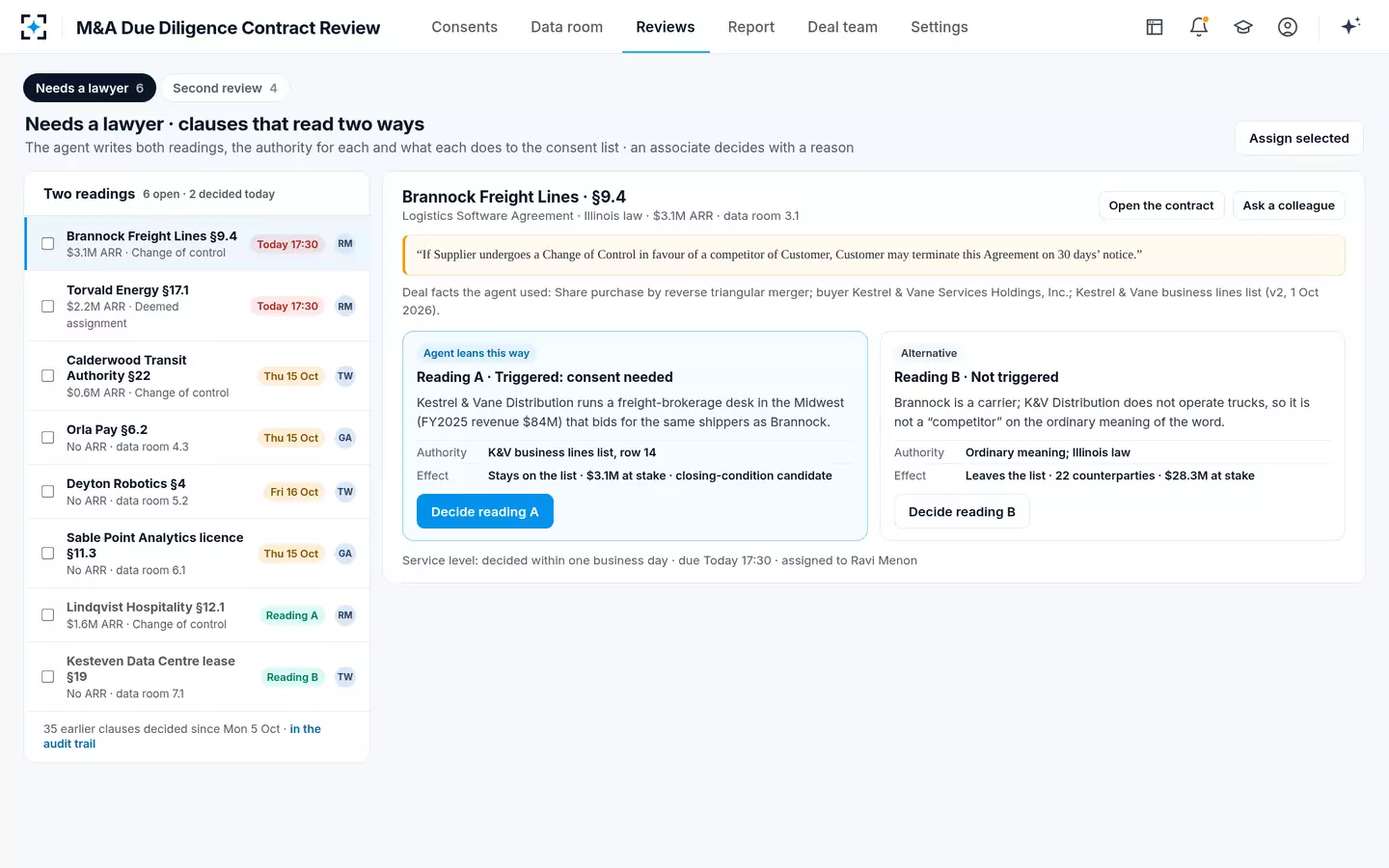Click the GA avatar on Sable Point Analytics row
Viewport: 1389px width, 868px height.
point(345,554)
